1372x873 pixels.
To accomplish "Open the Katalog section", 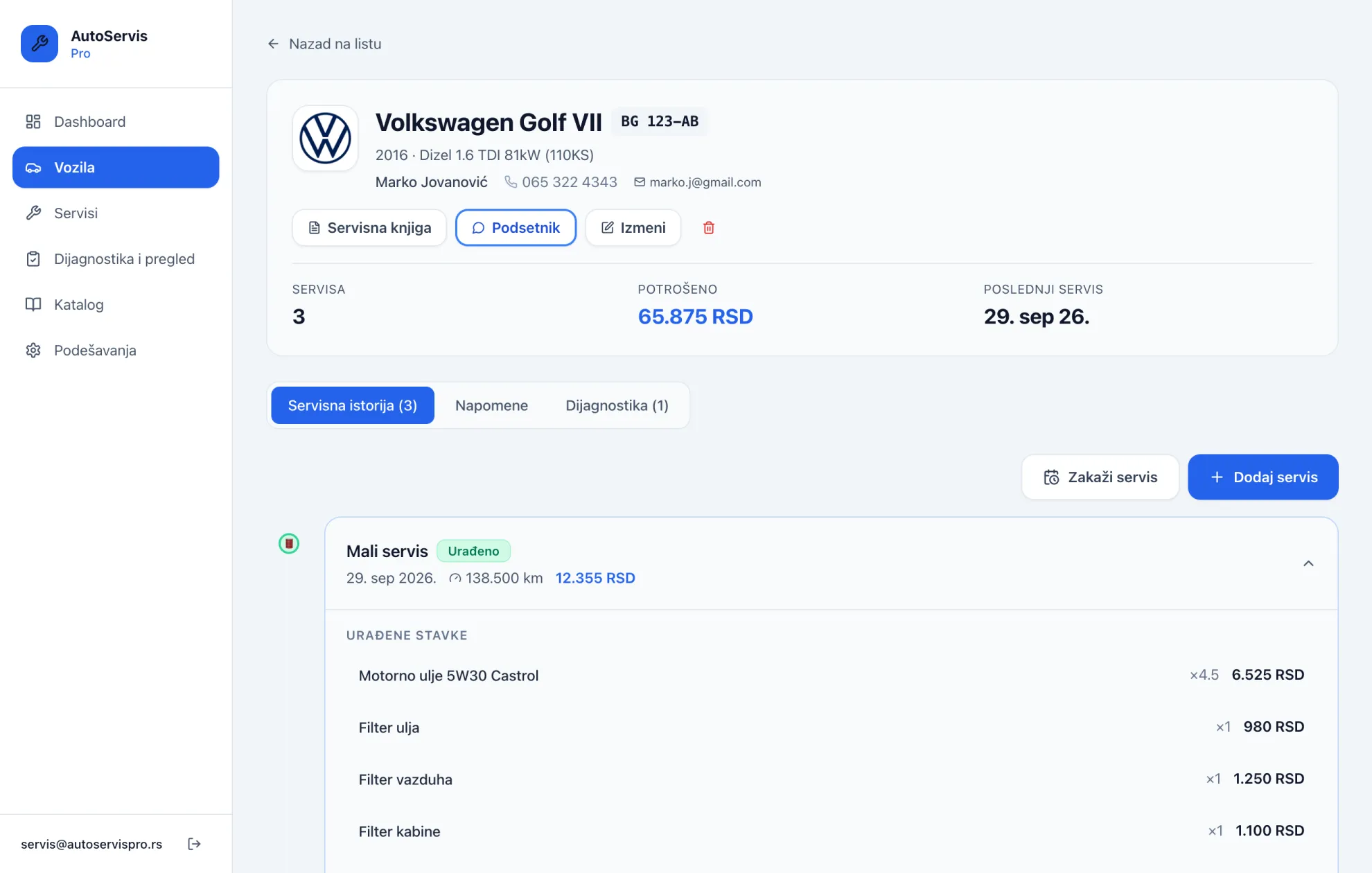I will pyautogui.click(x=116, y=304).
